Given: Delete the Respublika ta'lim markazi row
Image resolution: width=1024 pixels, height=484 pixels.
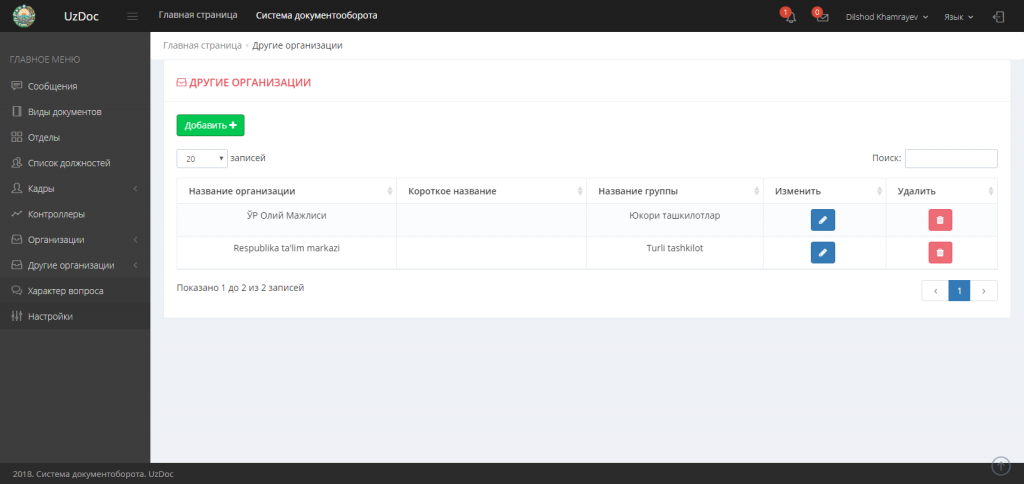Looking at the screenshot, I should 940,253.
